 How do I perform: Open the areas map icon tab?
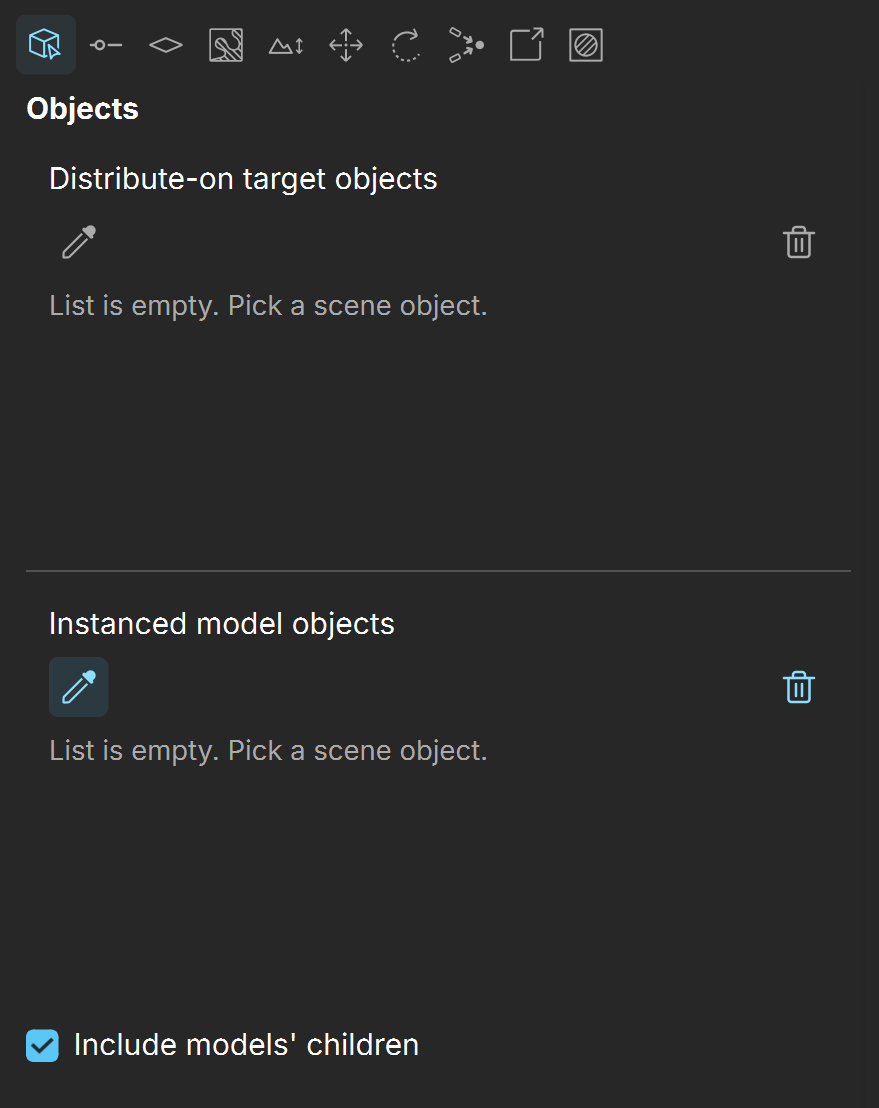(226, 45)
